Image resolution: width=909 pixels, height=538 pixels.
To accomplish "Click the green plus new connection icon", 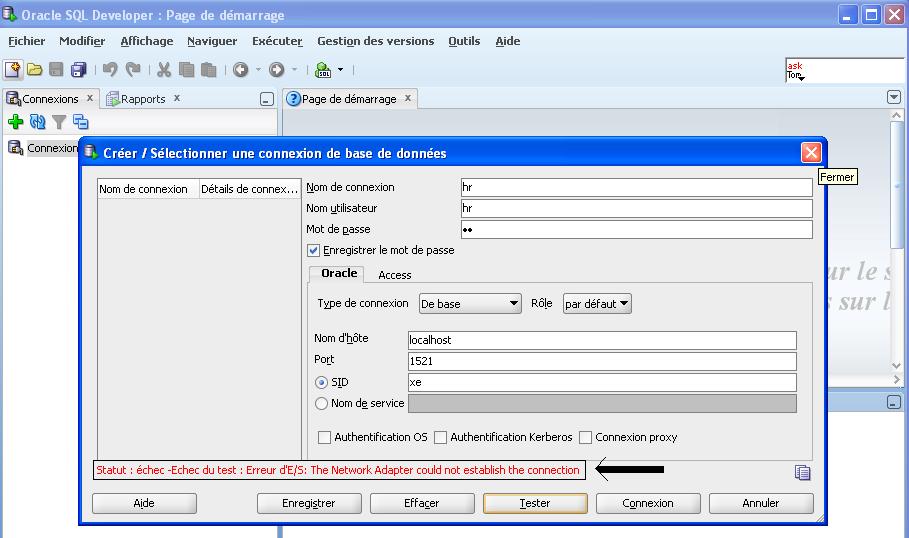I will [x=15, y=122].
